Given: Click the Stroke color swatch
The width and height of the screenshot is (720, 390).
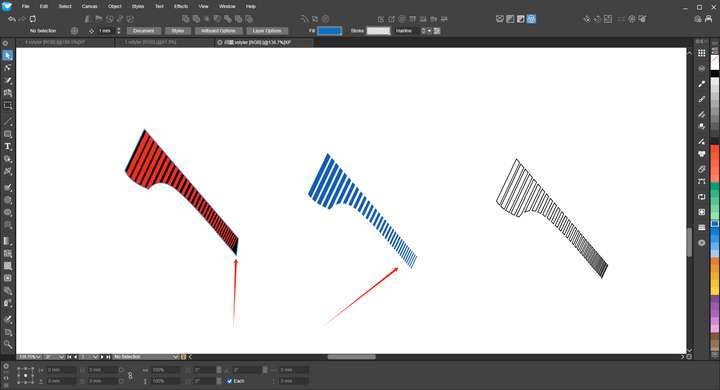Looking at the screenshot, I should (x=378, y=31).
